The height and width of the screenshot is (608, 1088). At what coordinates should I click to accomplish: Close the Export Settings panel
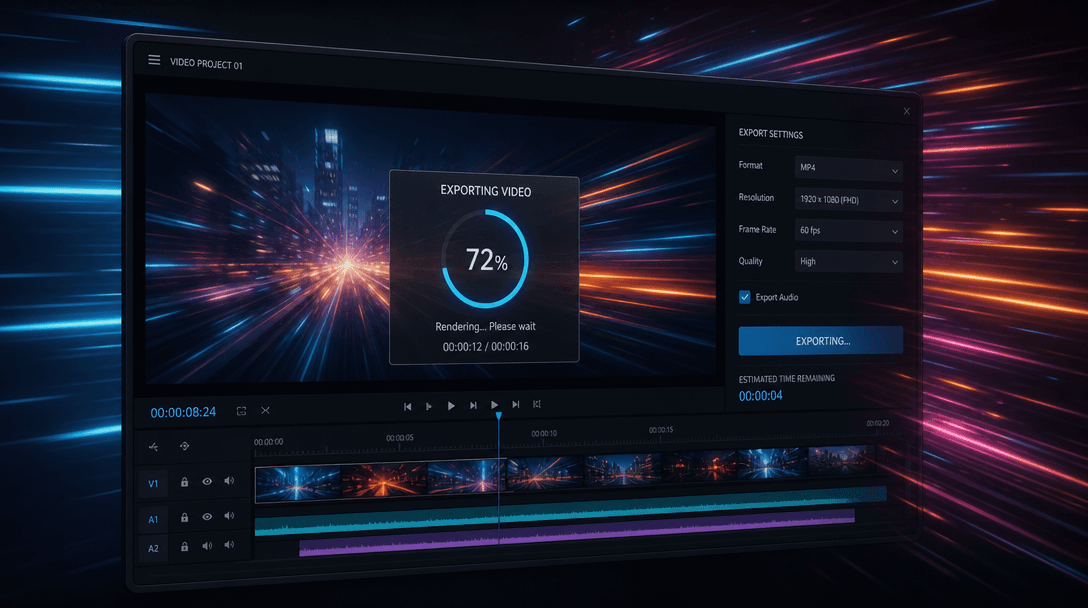tap(906, 111)
